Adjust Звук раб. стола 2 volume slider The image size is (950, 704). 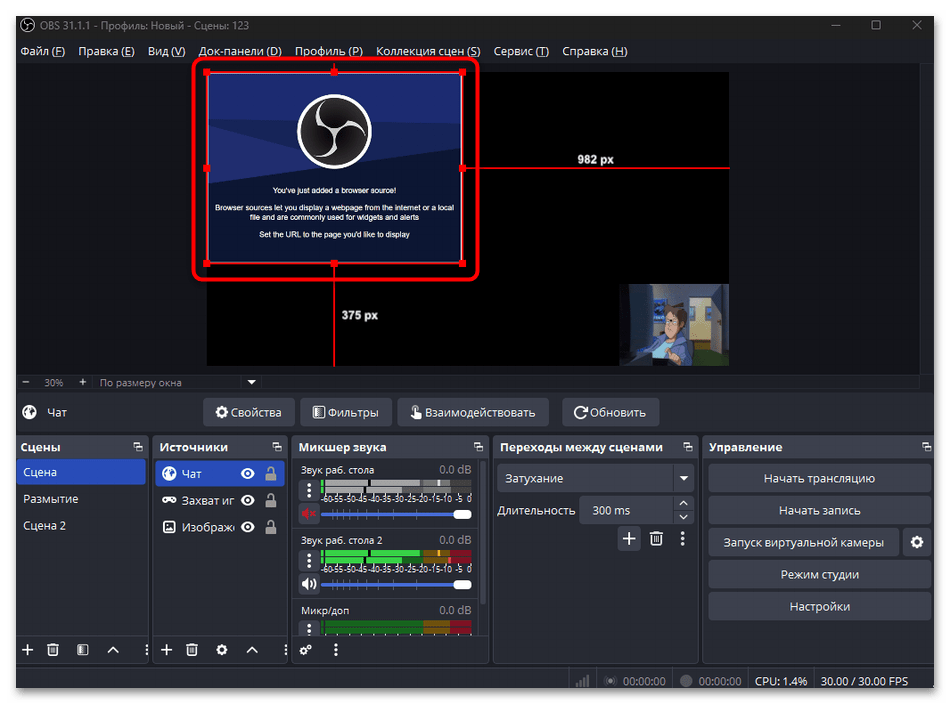[396, 585]
